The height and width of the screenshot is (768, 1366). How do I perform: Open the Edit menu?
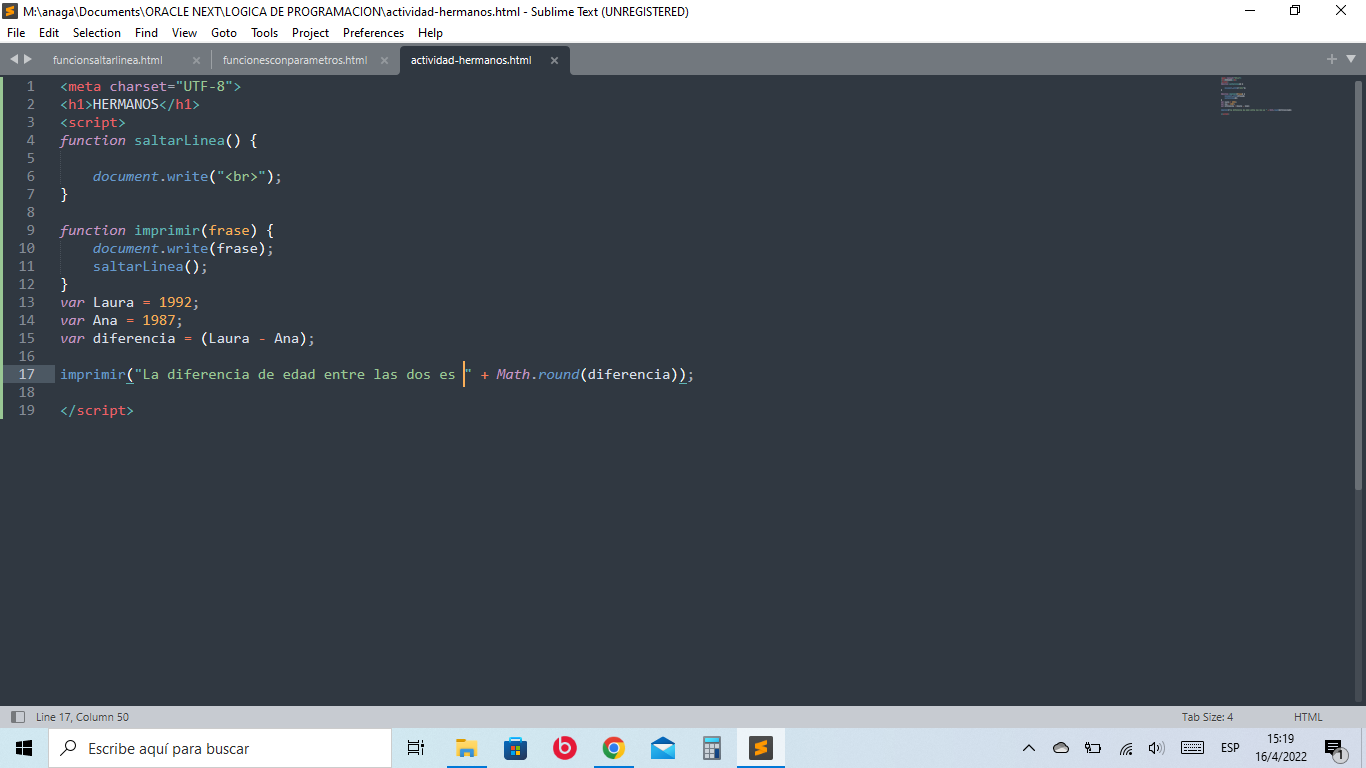tap(49, 33)
